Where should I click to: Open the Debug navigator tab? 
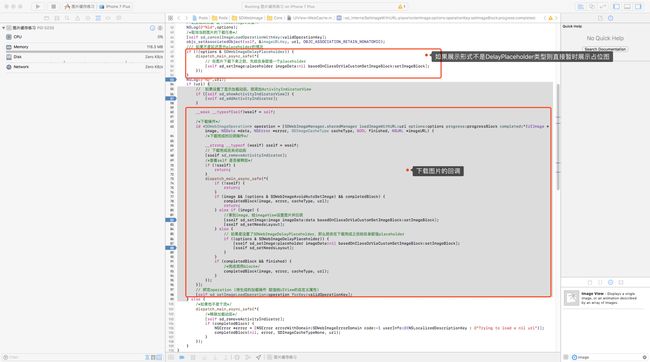pyautogui.click(x=98, y=18)
